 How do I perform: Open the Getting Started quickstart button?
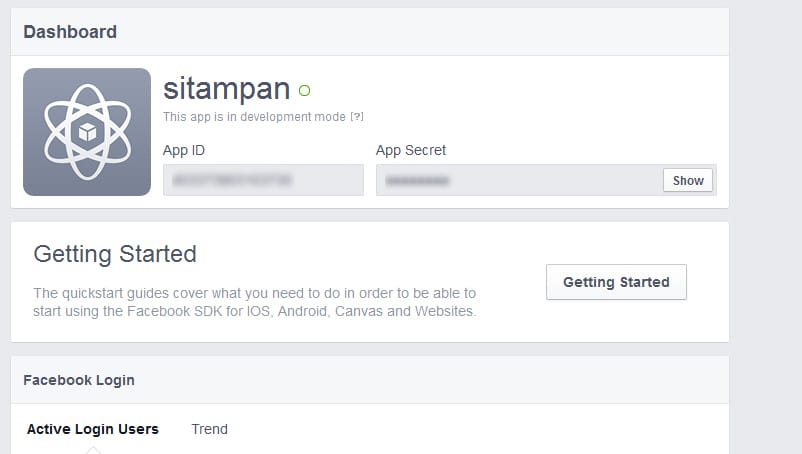(616, 282)
